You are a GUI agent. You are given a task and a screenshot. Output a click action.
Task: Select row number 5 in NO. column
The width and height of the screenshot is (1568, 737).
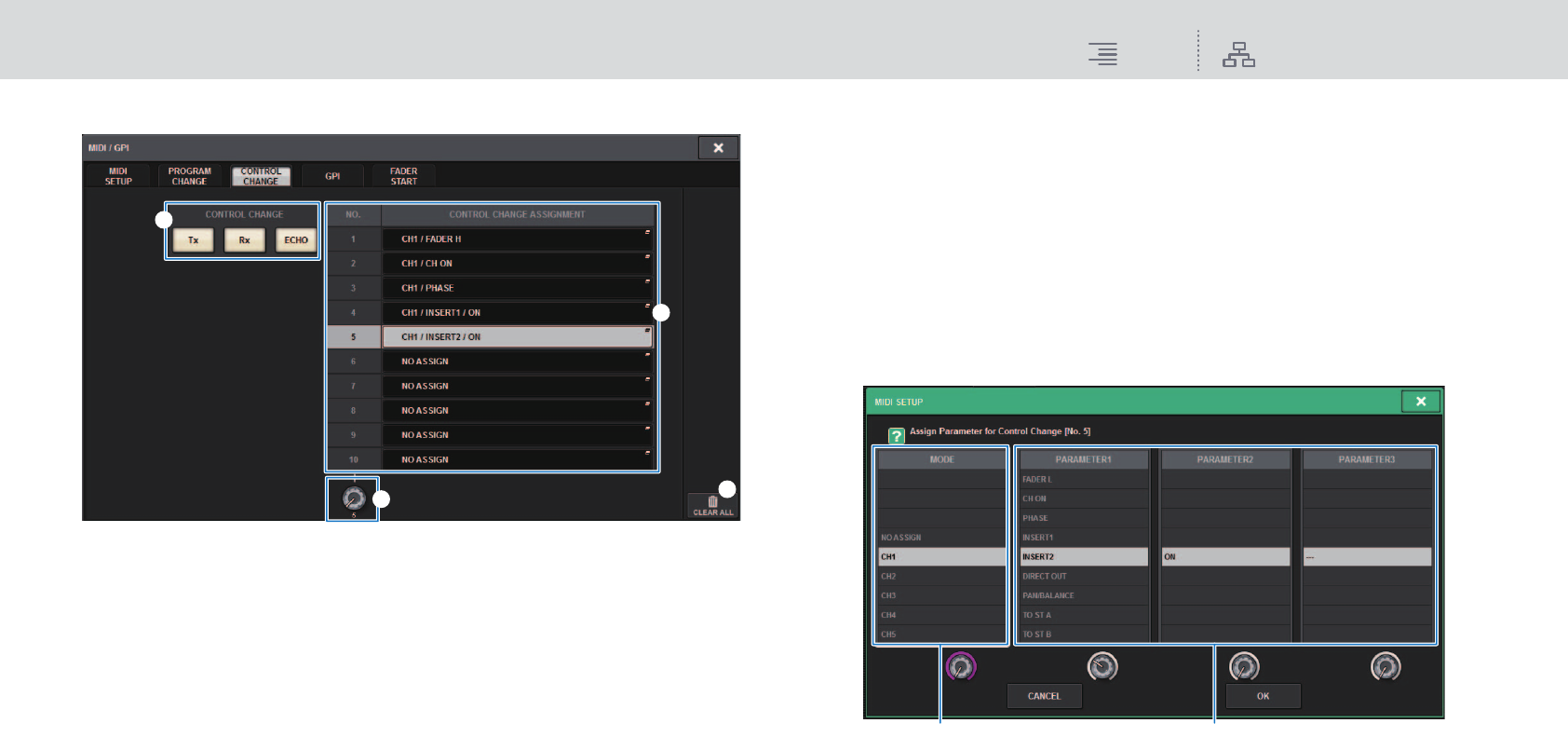(354, 337)
